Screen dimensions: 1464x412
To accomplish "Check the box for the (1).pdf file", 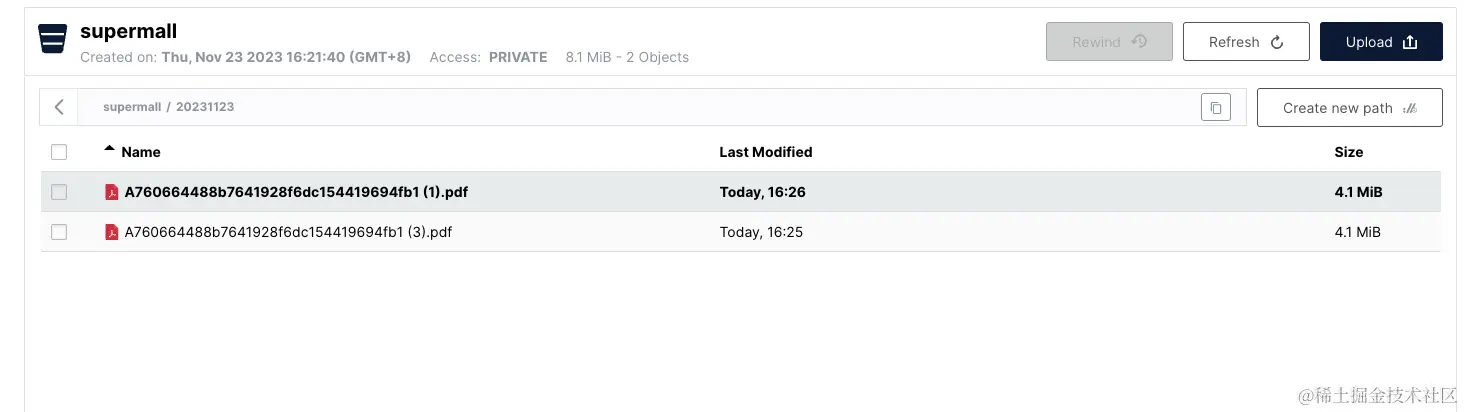I will [59, 192].
